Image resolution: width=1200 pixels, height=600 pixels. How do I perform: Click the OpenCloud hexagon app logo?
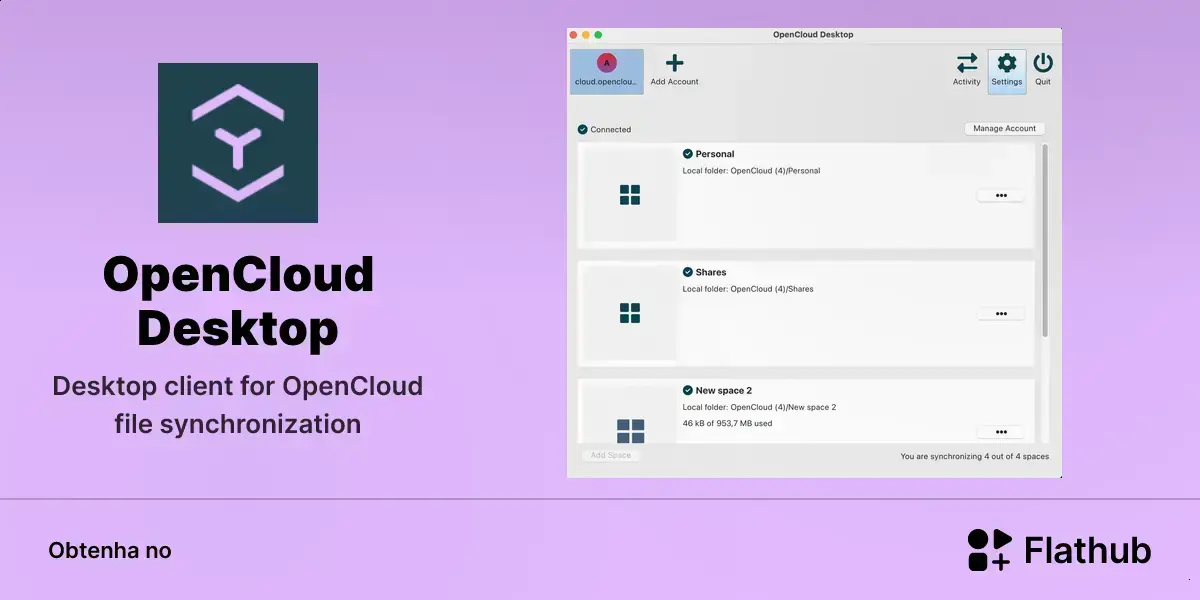tap(238, 143)
